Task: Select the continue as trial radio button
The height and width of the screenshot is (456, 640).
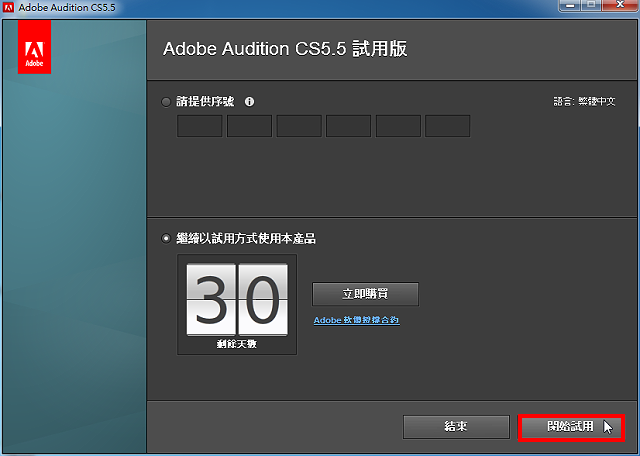Action: [166, 238]
